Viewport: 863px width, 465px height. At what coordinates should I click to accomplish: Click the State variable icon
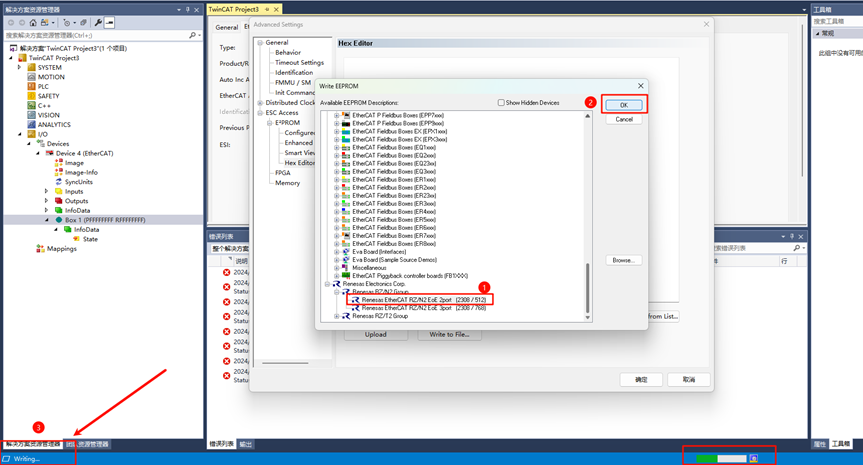pyautogui.click(x=77, y=239)
